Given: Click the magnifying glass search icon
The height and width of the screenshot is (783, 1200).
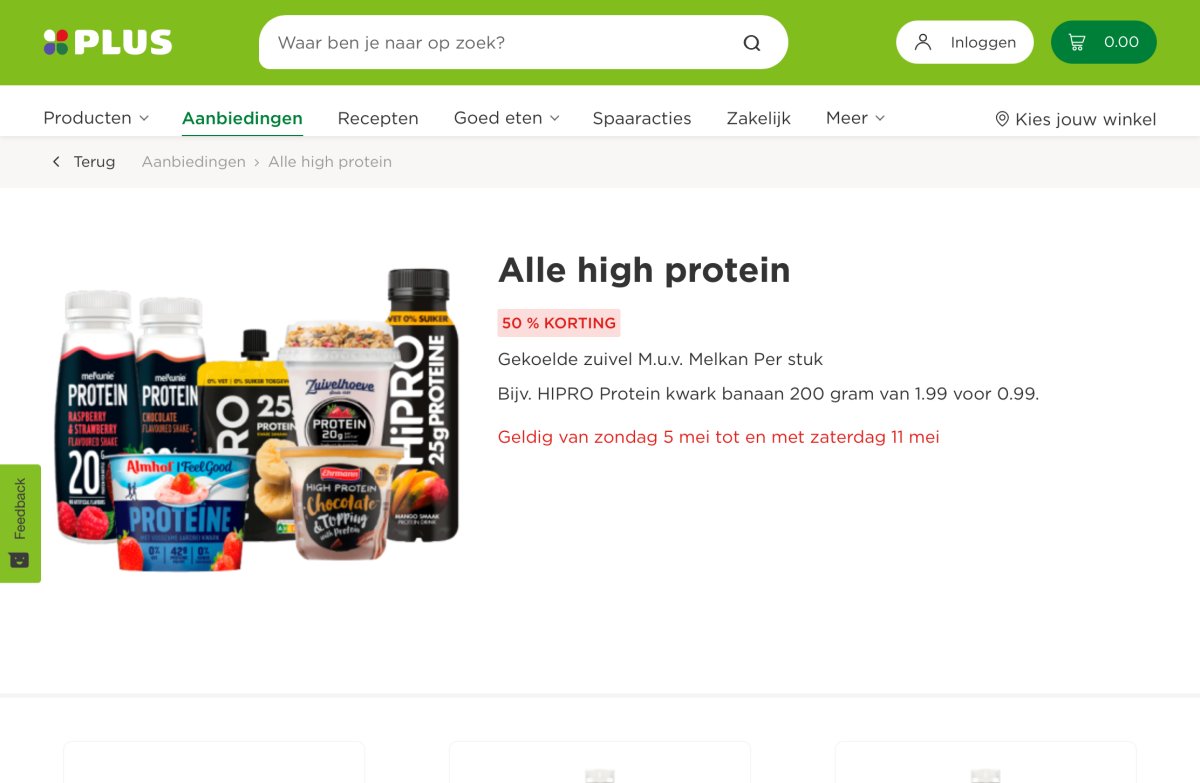Looking at the screenshot, I should [752, 43].
